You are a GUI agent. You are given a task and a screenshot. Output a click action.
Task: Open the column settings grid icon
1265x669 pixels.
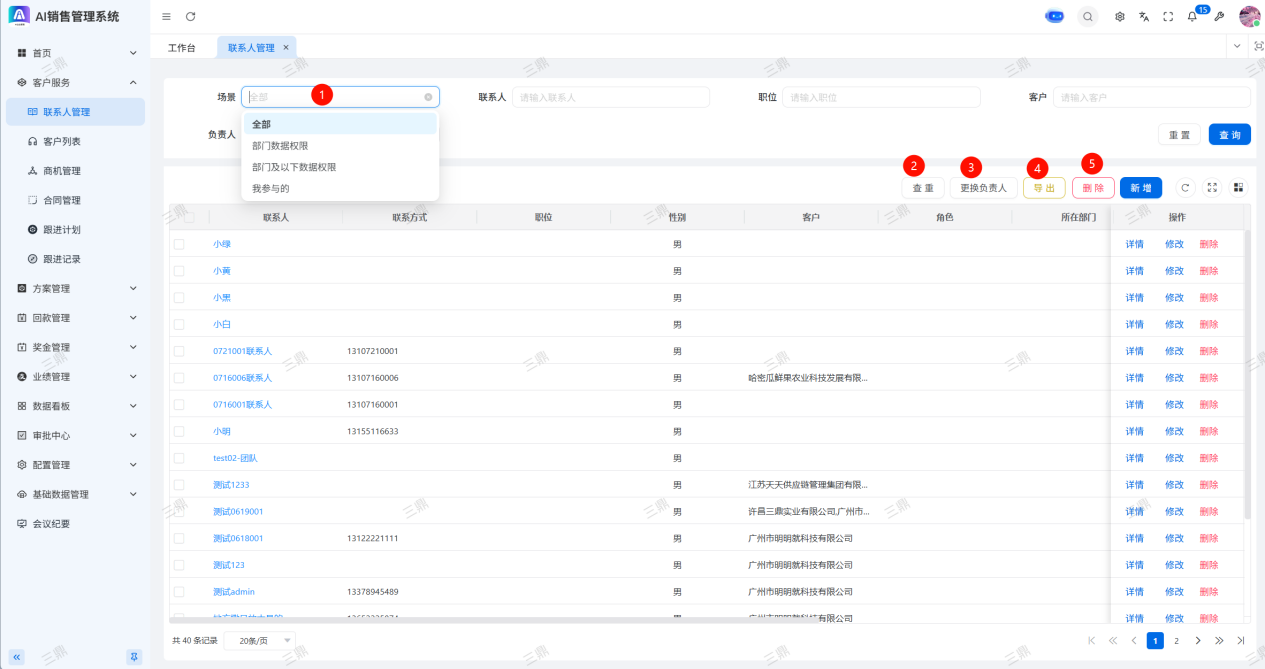(1238, 187)
